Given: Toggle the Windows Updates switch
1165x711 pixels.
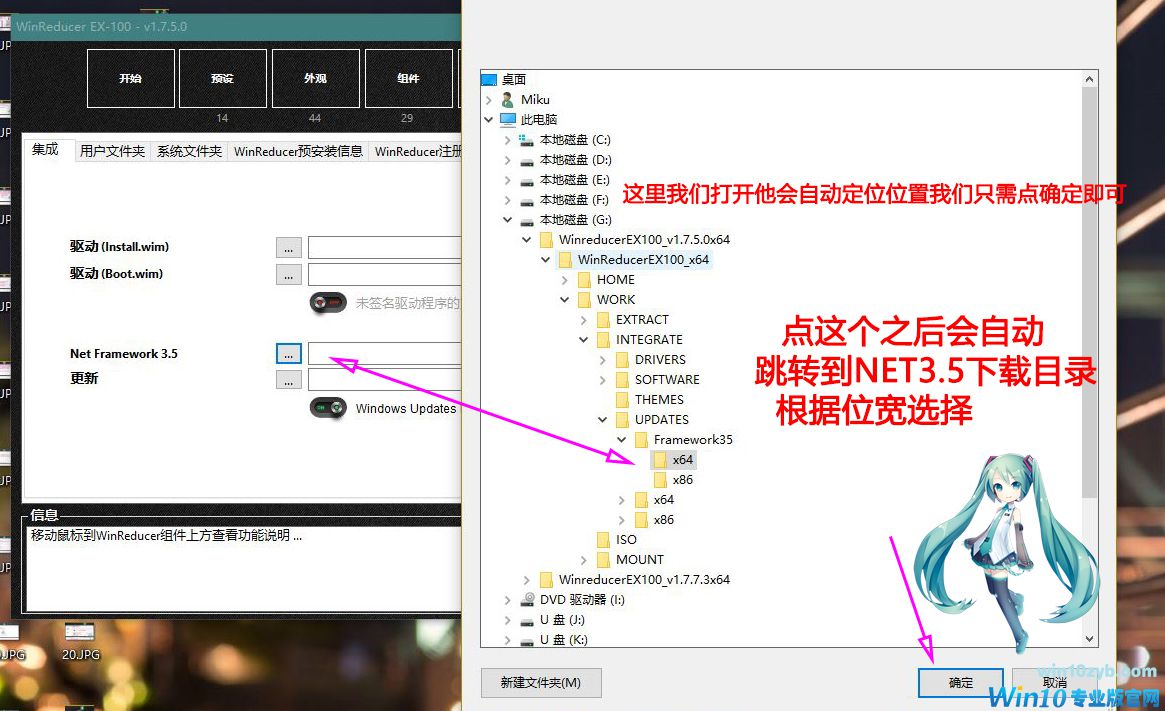Looking at the screenshot, I should [x=327, y=408].
